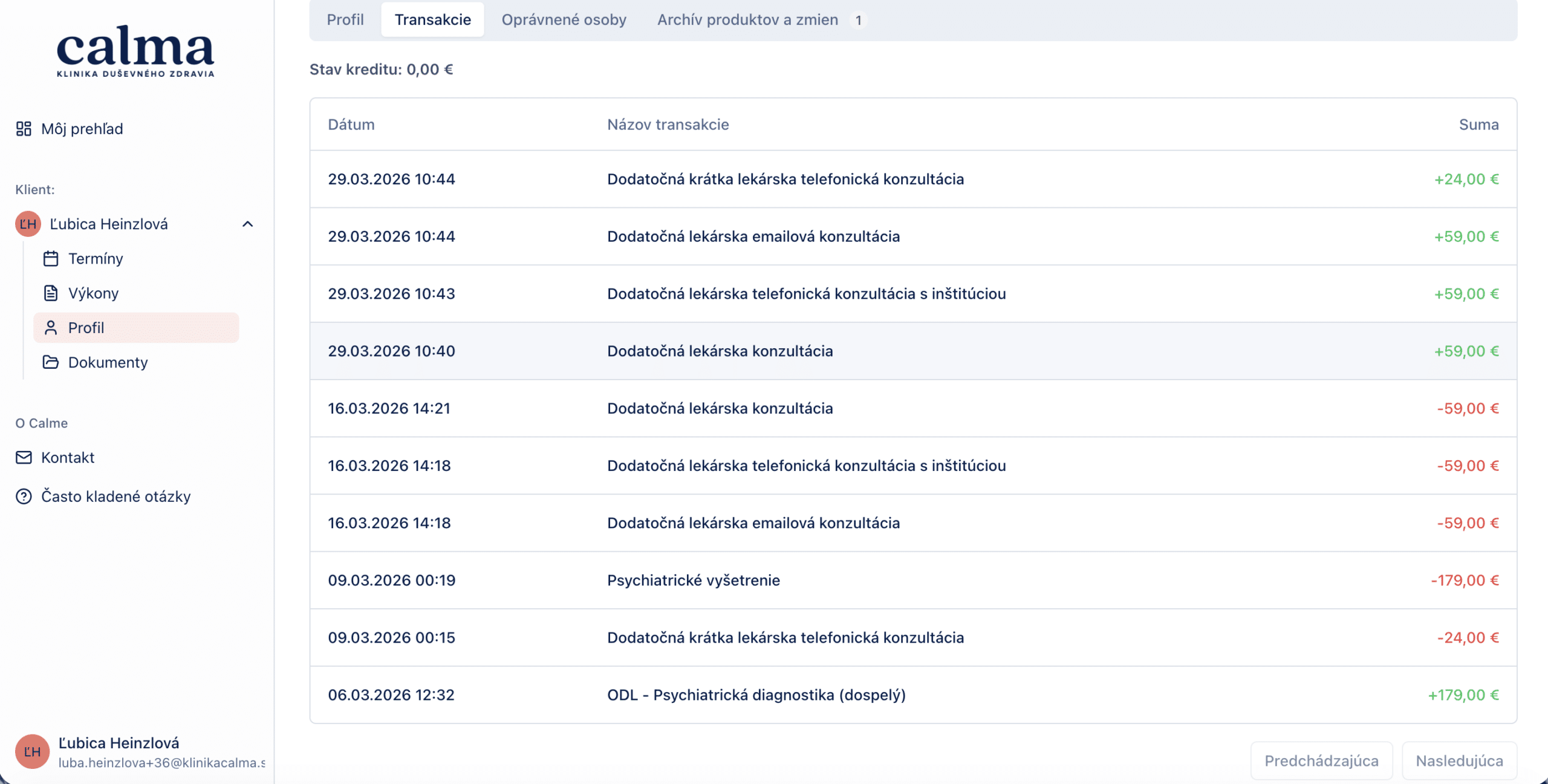The image size is (1548, 784).
Task: Switch to the Profil tab
Action: 345,20
